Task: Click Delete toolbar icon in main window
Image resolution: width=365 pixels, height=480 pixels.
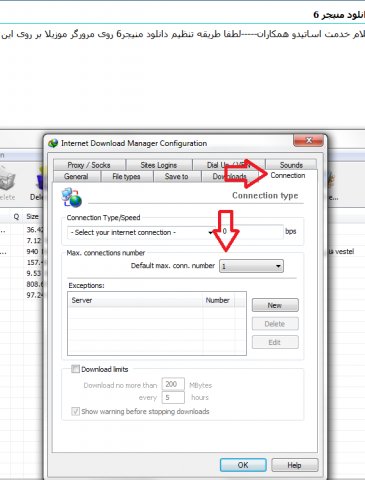Action: pos(7,183)
